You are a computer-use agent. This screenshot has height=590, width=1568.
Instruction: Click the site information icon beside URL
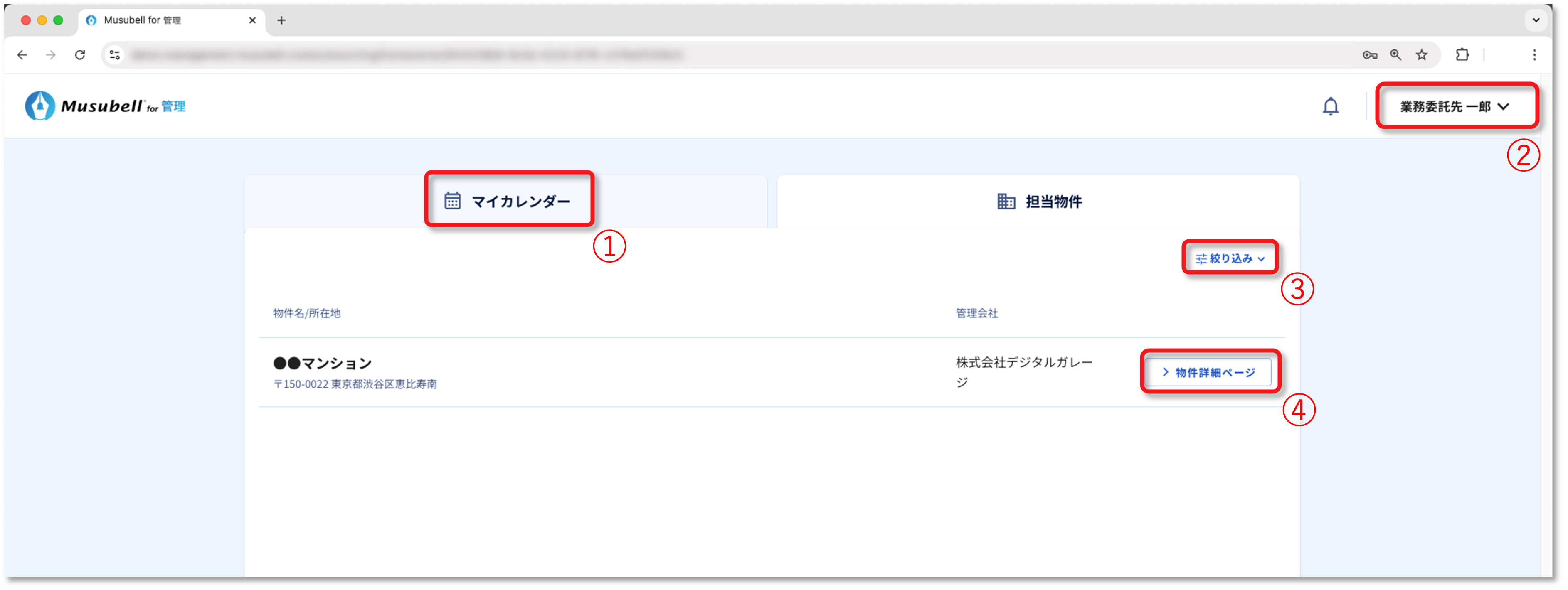point(114,55)
